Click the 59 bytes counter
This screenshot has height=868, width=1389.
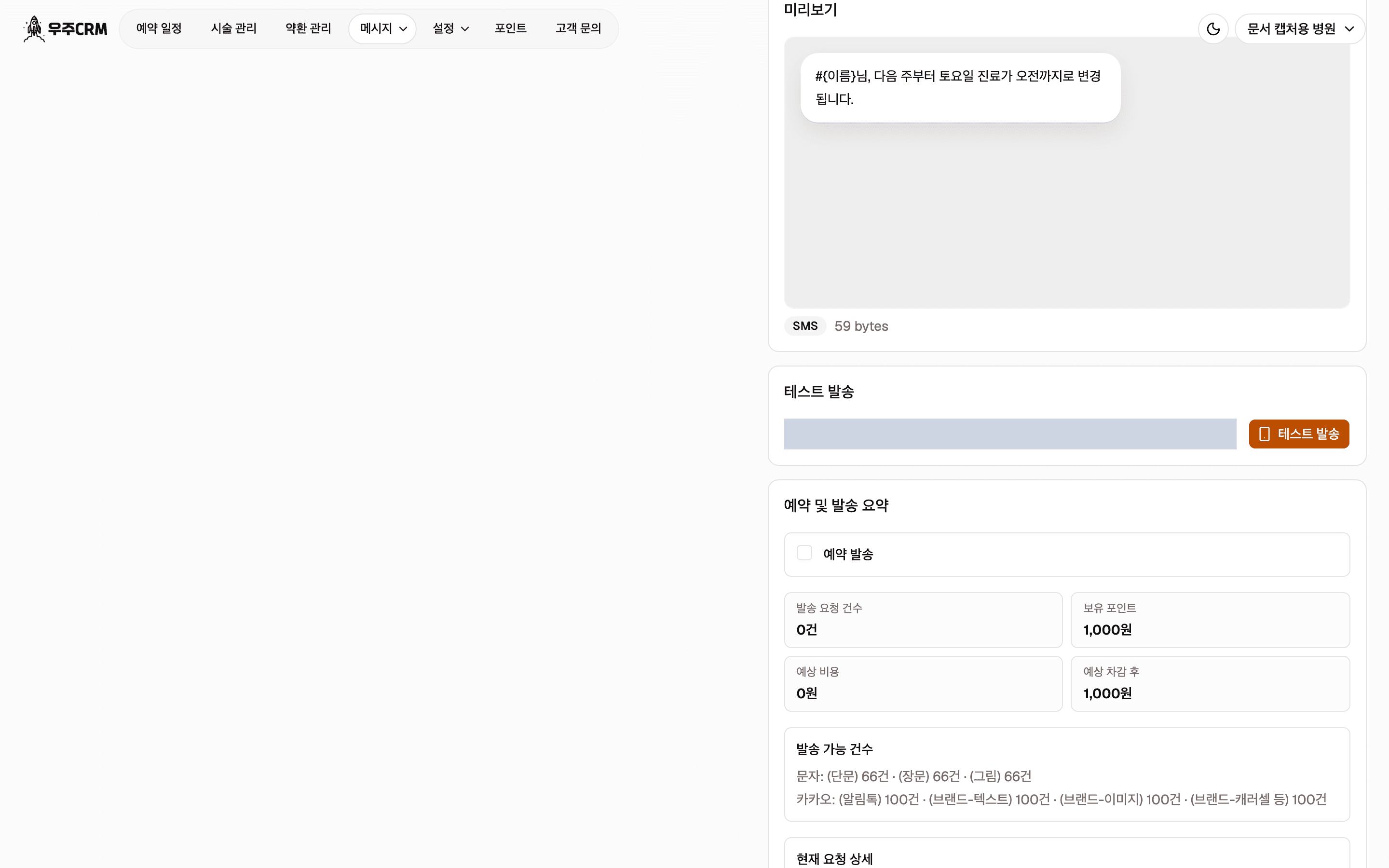(x=861, y=326)
